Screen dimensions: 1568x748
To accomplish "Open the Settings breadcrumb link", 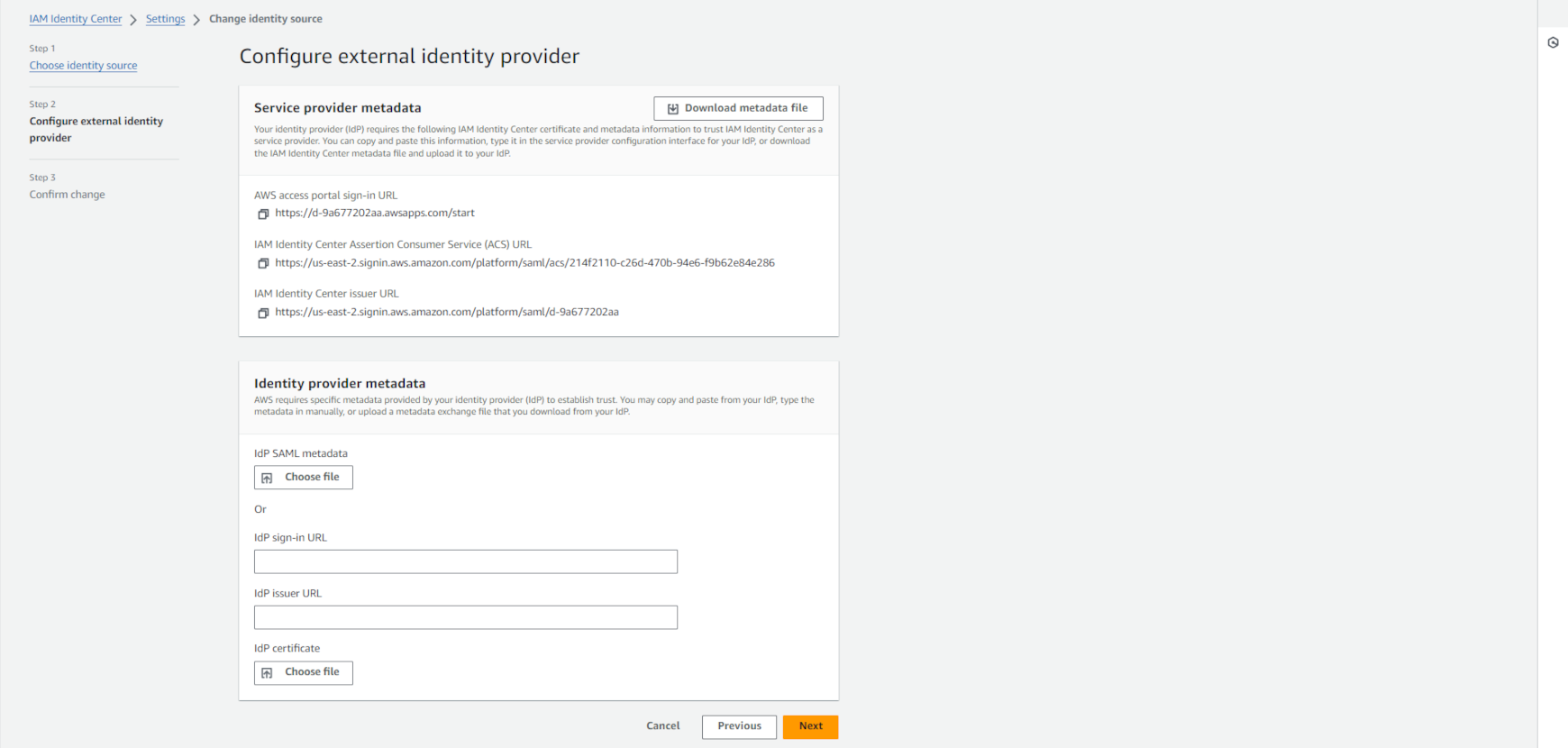I will [165, 18].
